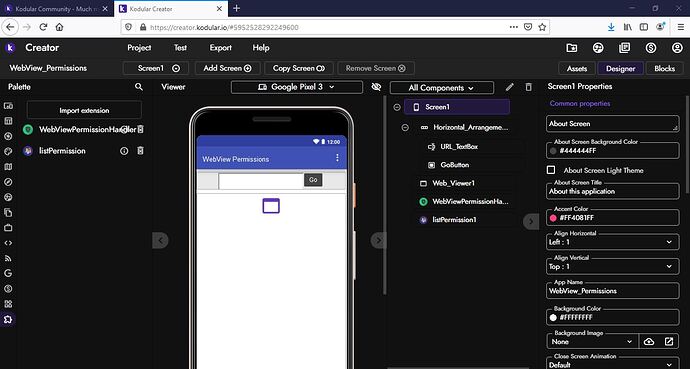
Task: Click the Palette search magnifier icon
Action: (139, 87)
